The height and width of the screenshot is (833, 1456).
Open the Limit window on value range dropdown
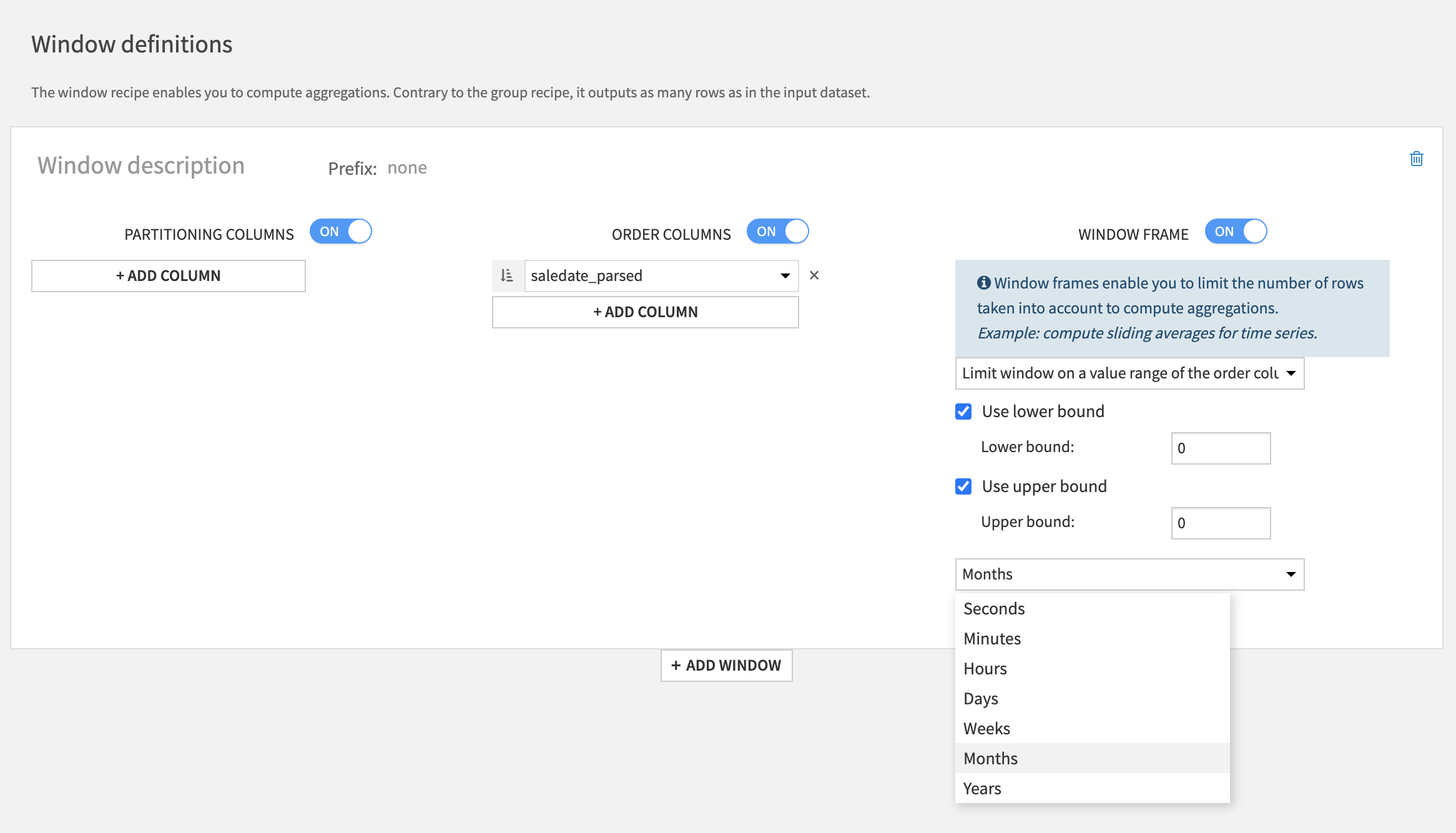(x=1129, y=373)
